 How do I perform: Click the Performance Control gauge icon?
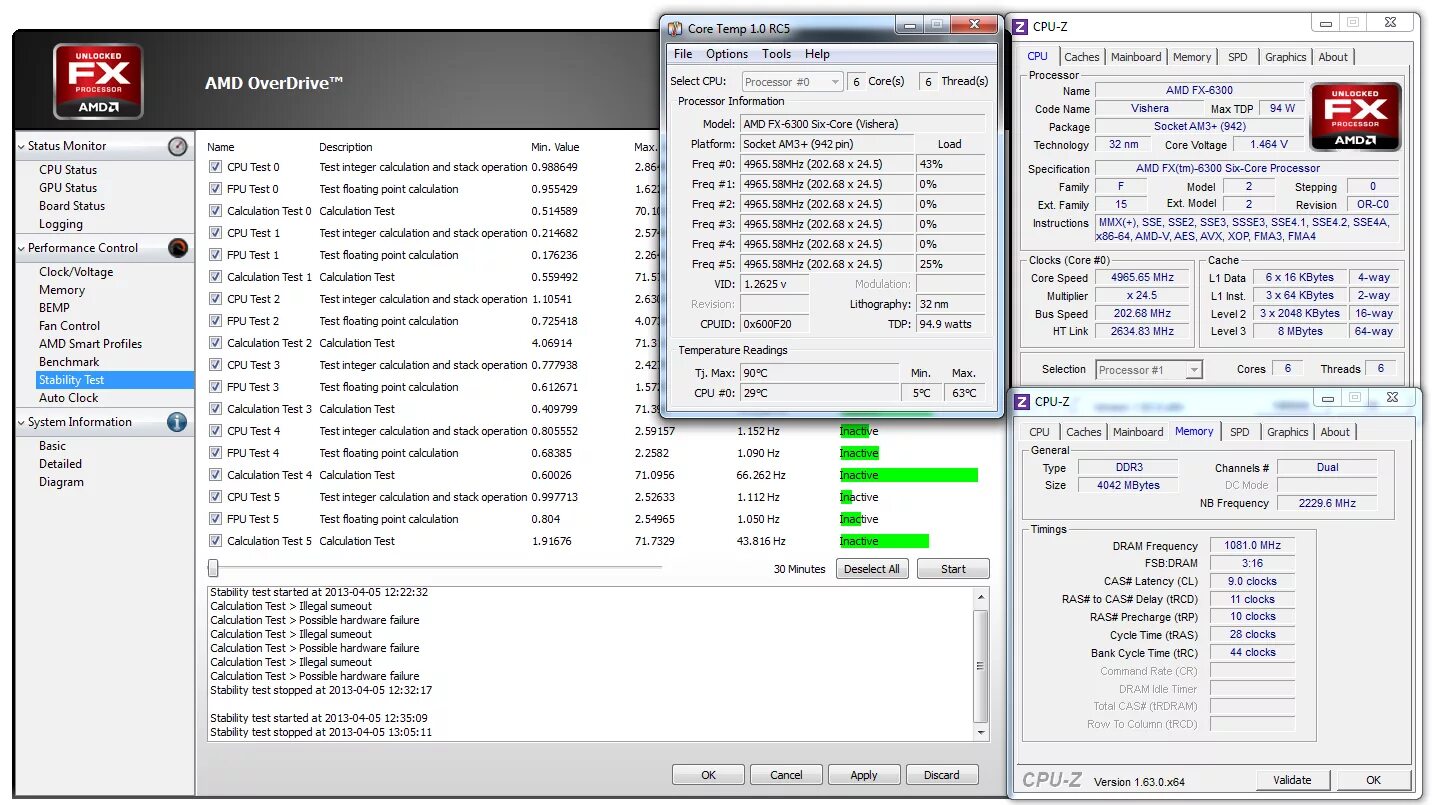coord(178,247)
